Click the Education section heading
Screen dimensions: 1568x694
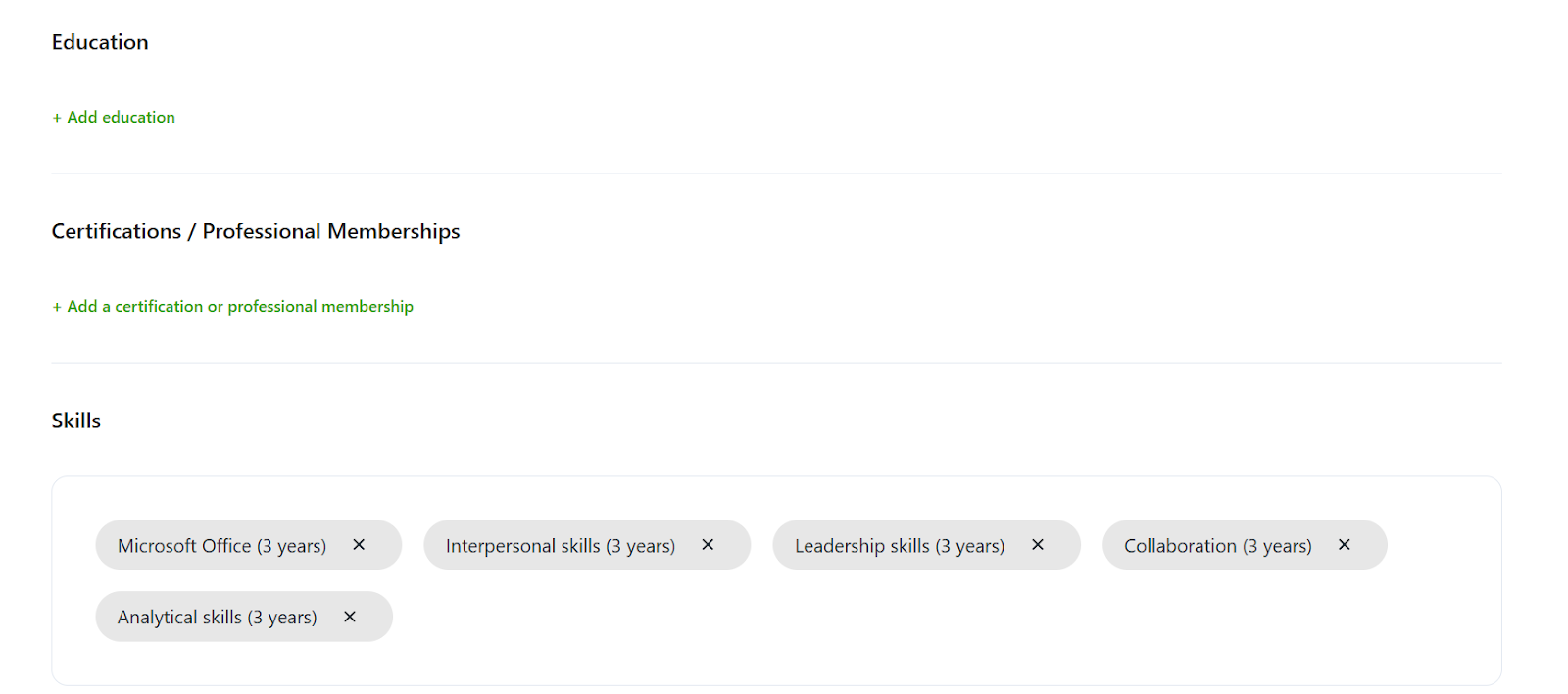pos(100,42)
